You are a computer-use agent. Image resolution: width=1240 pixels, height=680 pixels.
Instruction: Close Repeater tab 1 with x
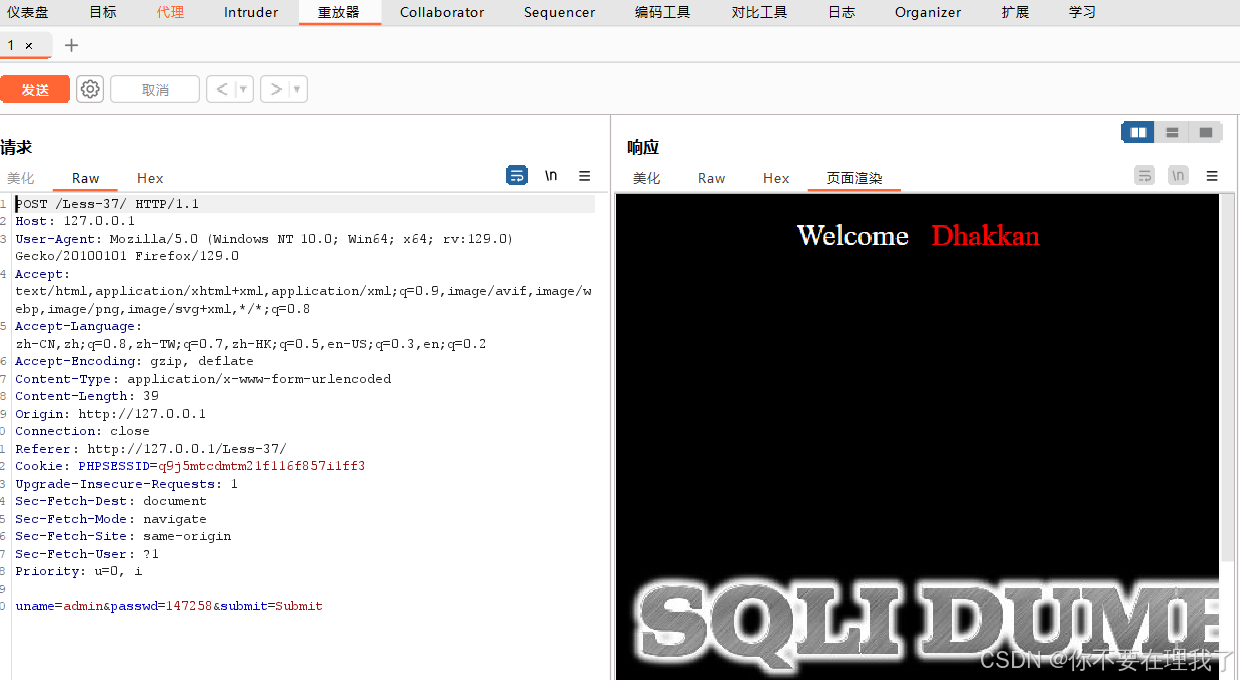pyautogui.click(x=29, y=45)
